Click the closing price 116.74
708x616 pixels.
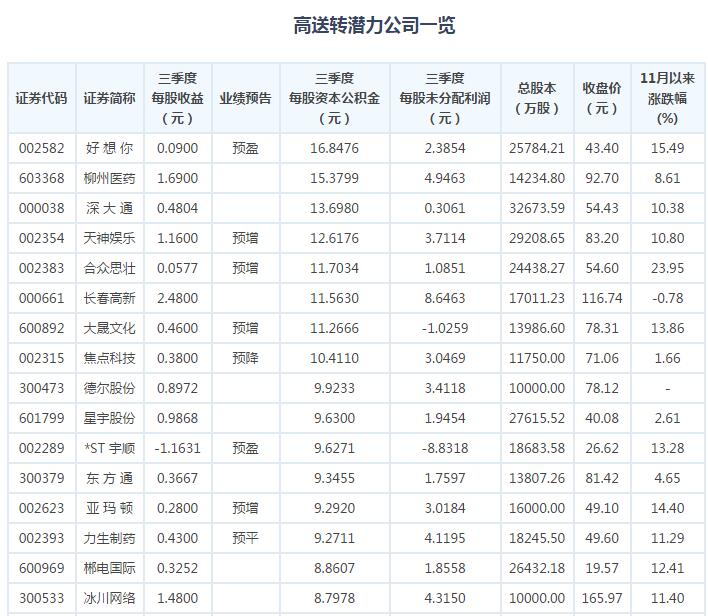pyautogui.click(x=602, y=298)
